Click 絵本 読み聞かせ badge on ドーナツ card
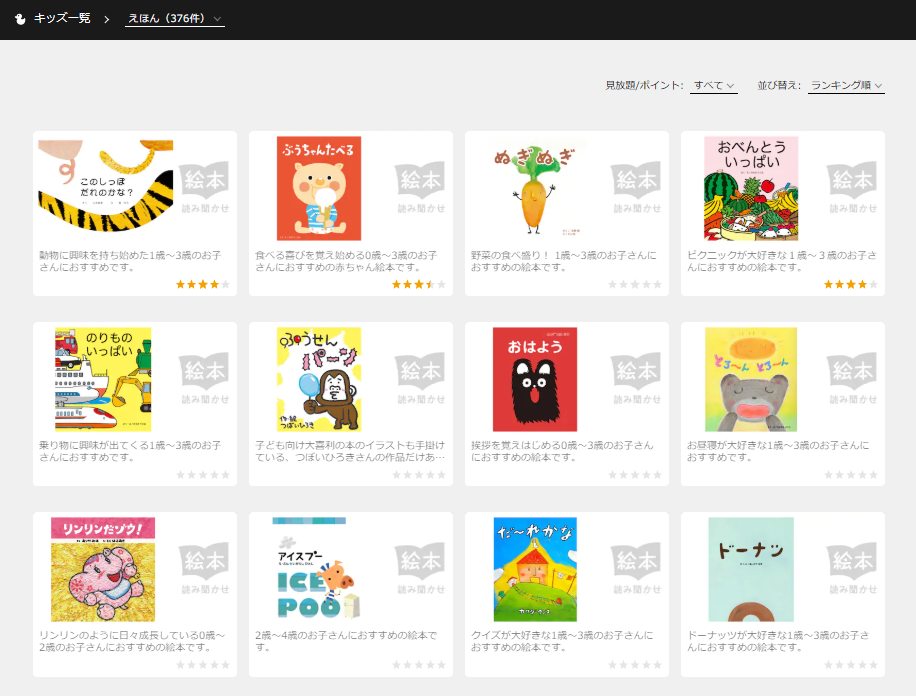Viewport: 916px width, 696px height. pos(853,569)
